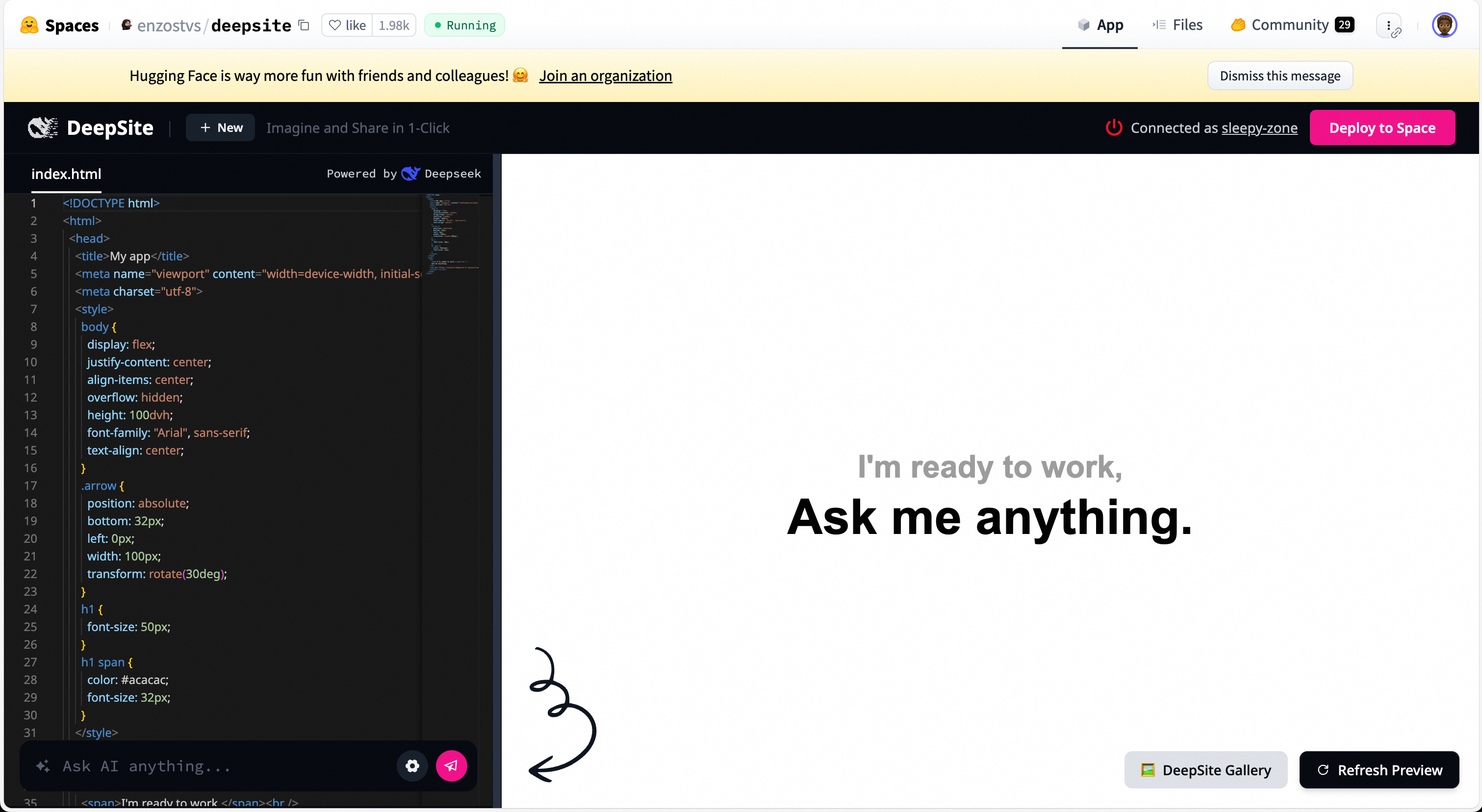Click the 'transform: rotate(30deg)' line
1482x812 pixels.
click(156, 574)
